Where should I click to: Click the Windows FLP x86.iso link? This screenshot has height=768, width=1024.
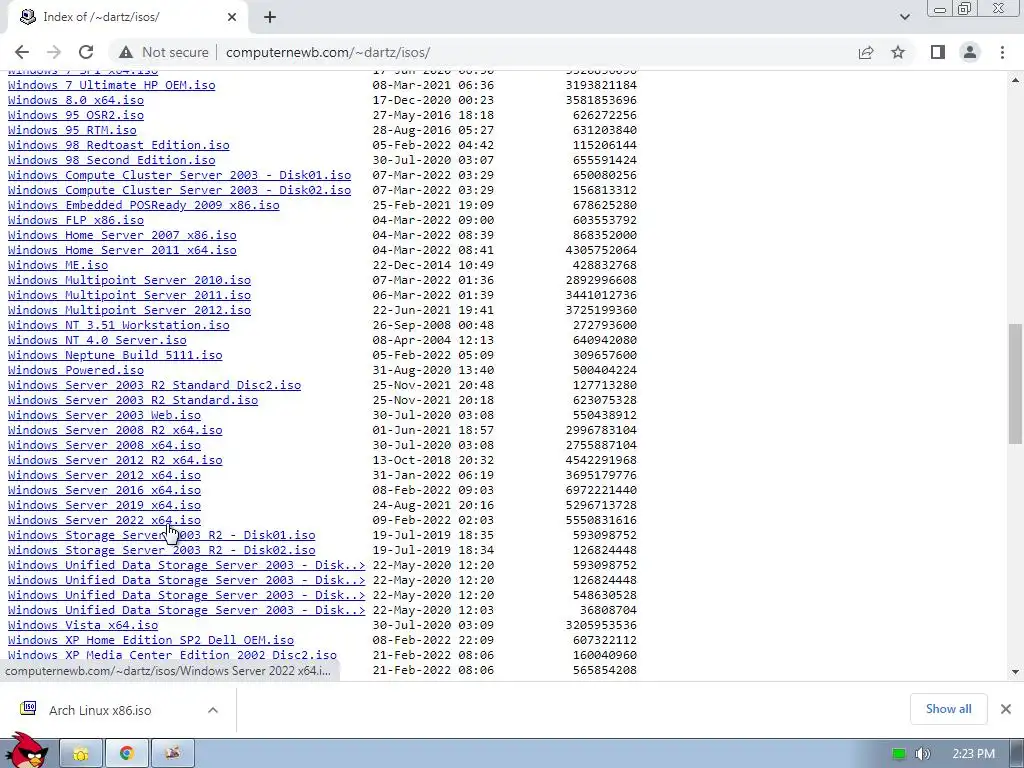[76, 220]
